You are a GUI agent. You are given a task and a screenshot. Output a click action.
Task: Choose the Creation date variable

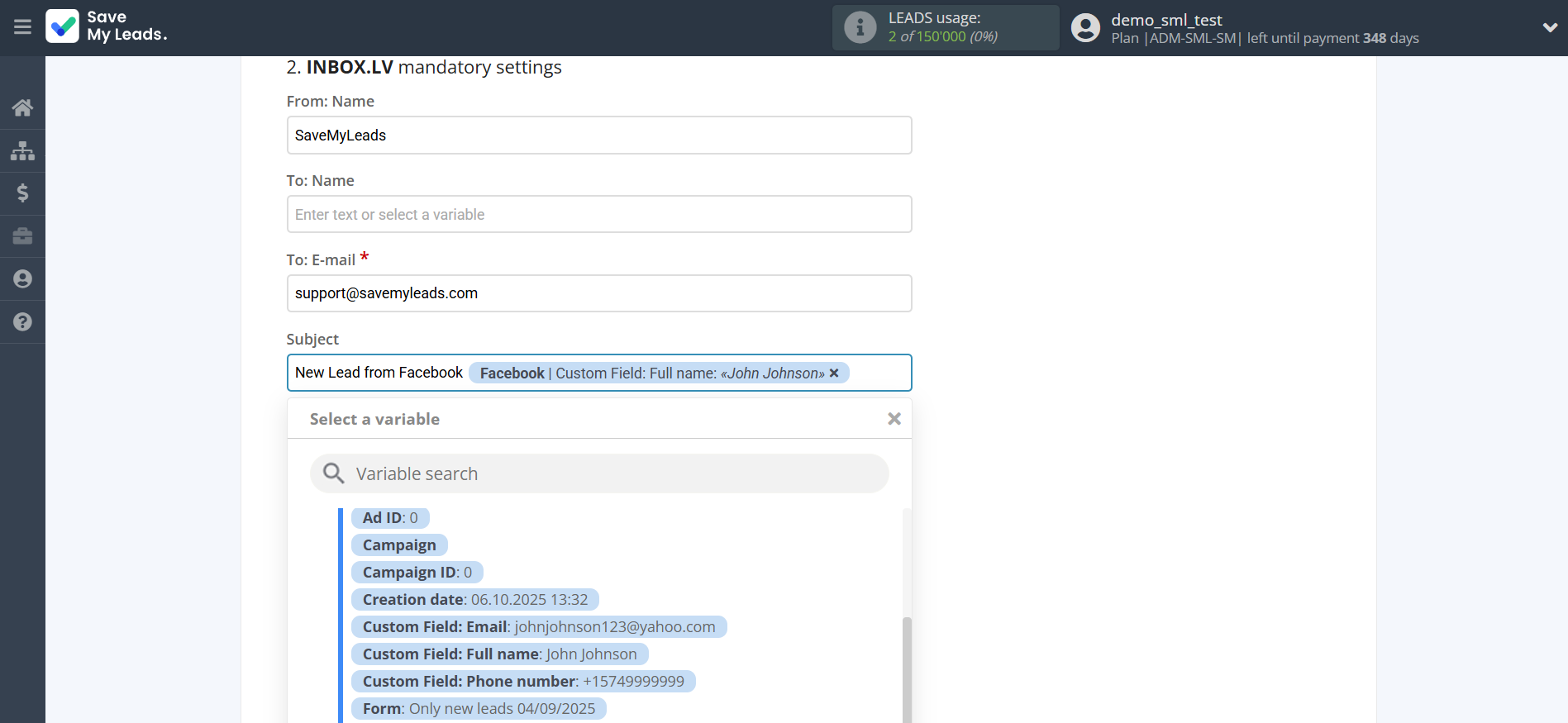[x=474, y=600]
